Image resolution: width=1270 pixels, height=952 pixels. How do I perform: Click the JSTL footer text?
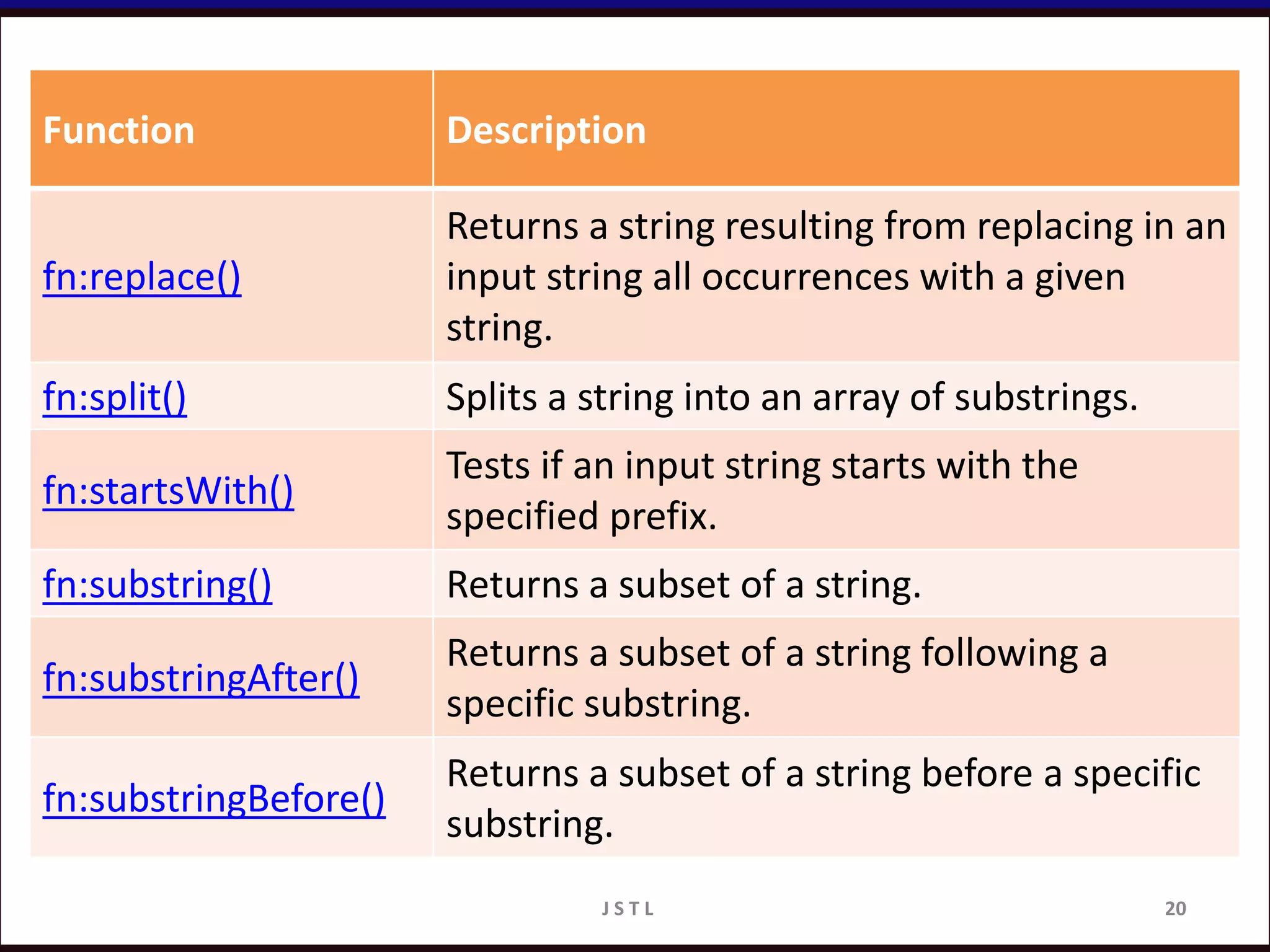[x=628, y=909]
